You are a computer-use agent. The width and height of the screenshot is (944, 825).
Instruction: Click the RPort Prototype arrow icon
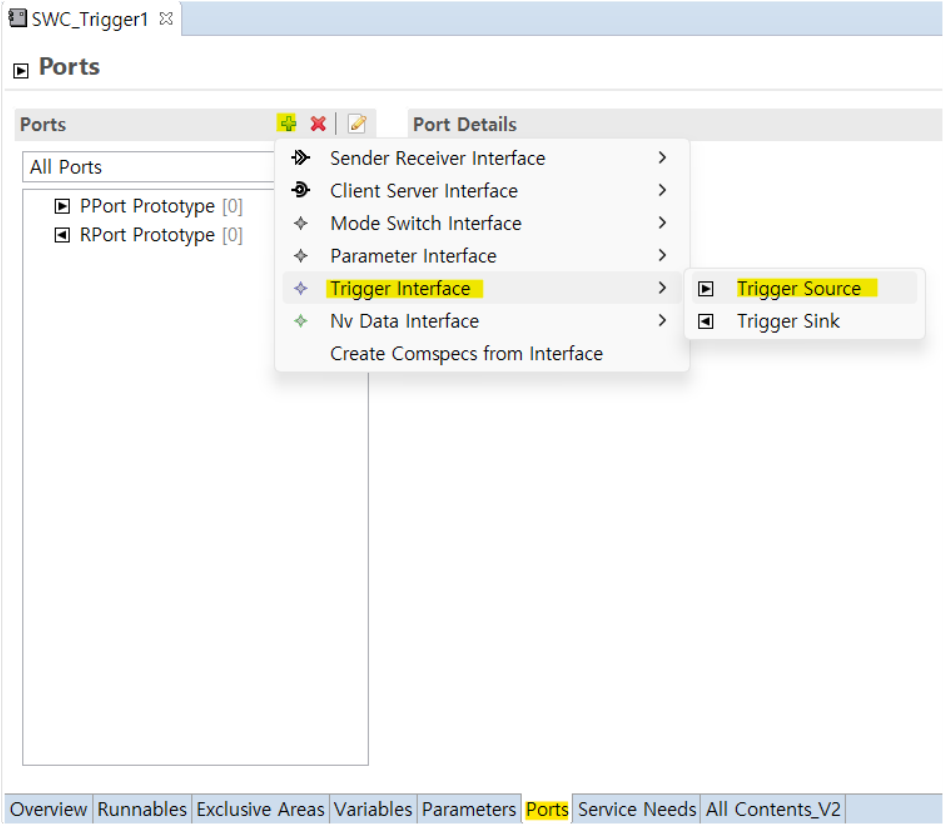click(62, 234)
